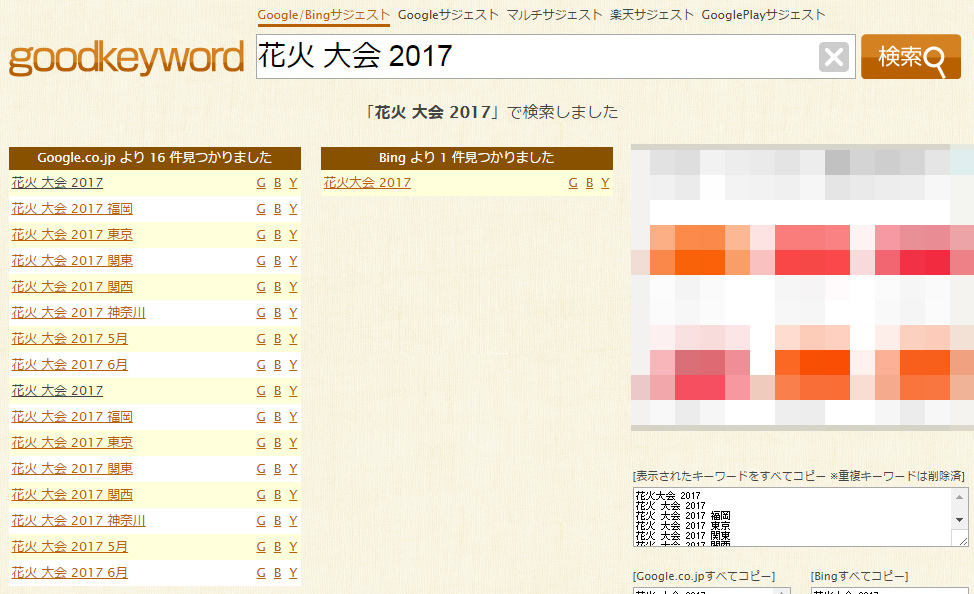
Task: Click the G icon beside the top "花火 大会 2017" suggestion
Action: (260, 182)
